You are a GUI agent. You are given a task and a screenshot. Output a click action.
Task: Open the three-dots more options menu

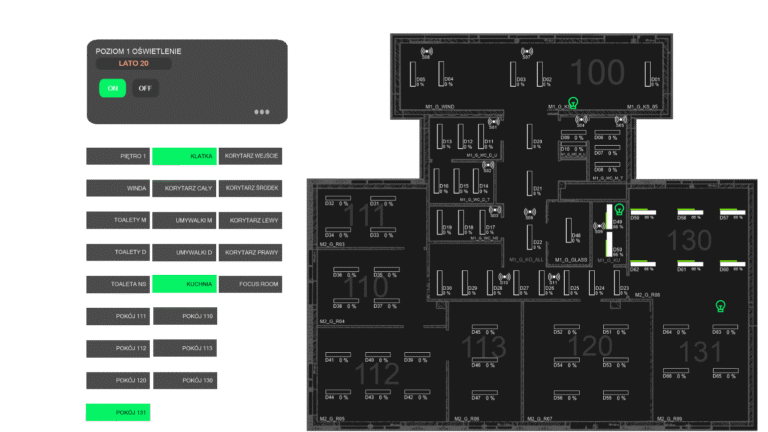point(262,112)
